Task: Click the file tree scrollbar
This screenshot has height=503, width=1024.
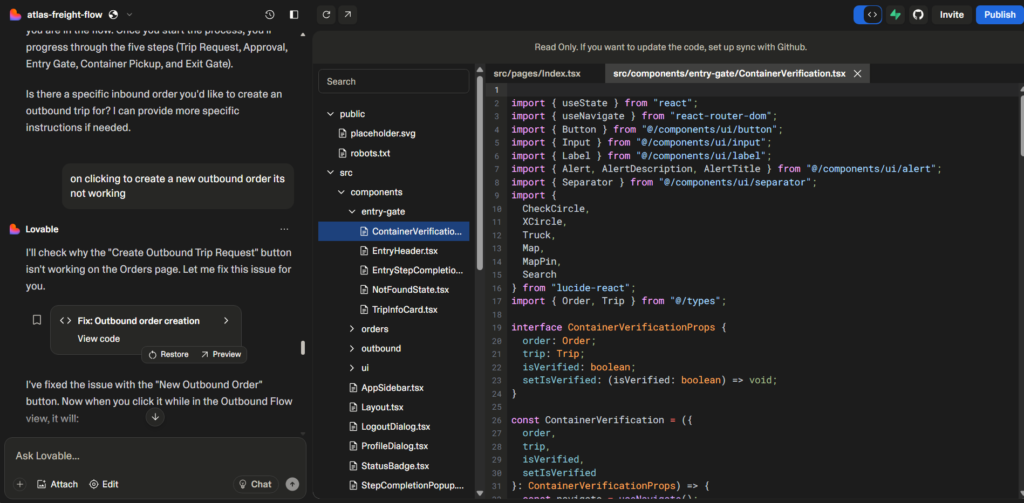Action: pos(480,174)
